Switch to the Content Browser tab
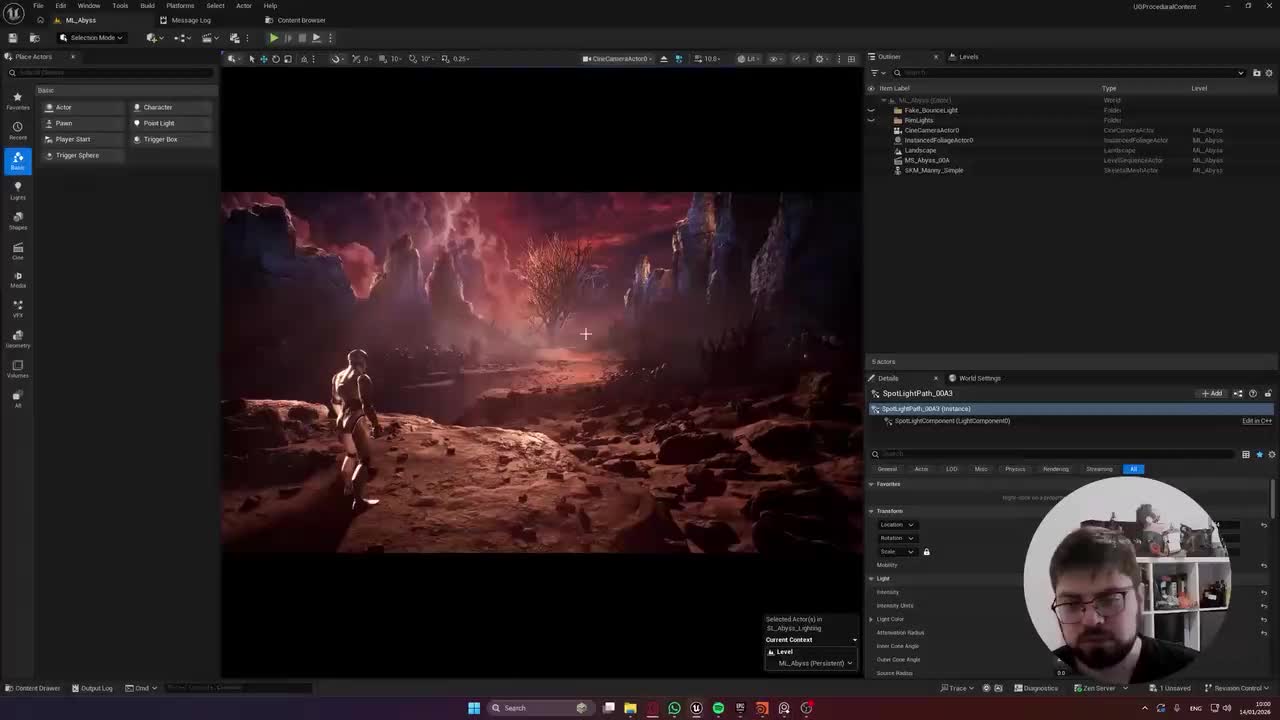Screen dimensions: 1280x720 click(295, 20)
